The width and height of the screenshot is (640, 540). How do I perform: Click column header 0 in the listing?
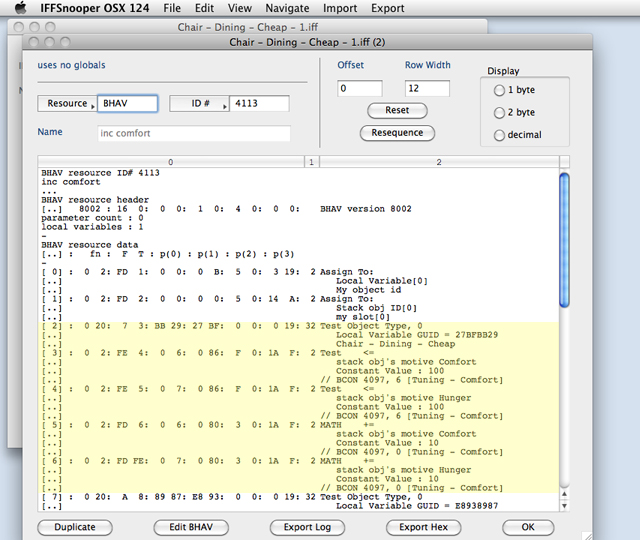(x=171, y=162)
